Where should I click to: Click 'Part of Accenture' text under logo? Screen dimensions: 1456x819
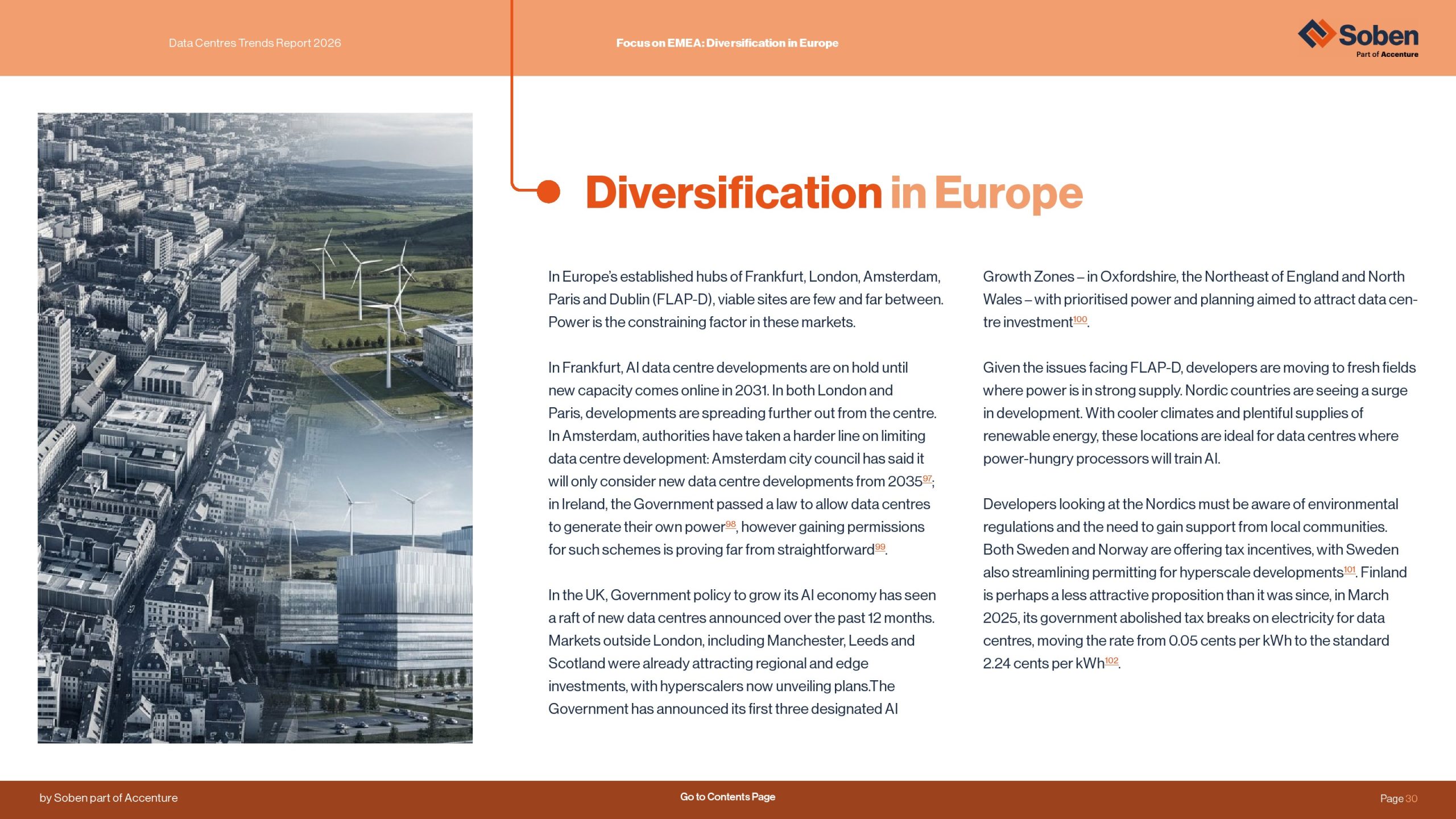[x=1387, y=55]
